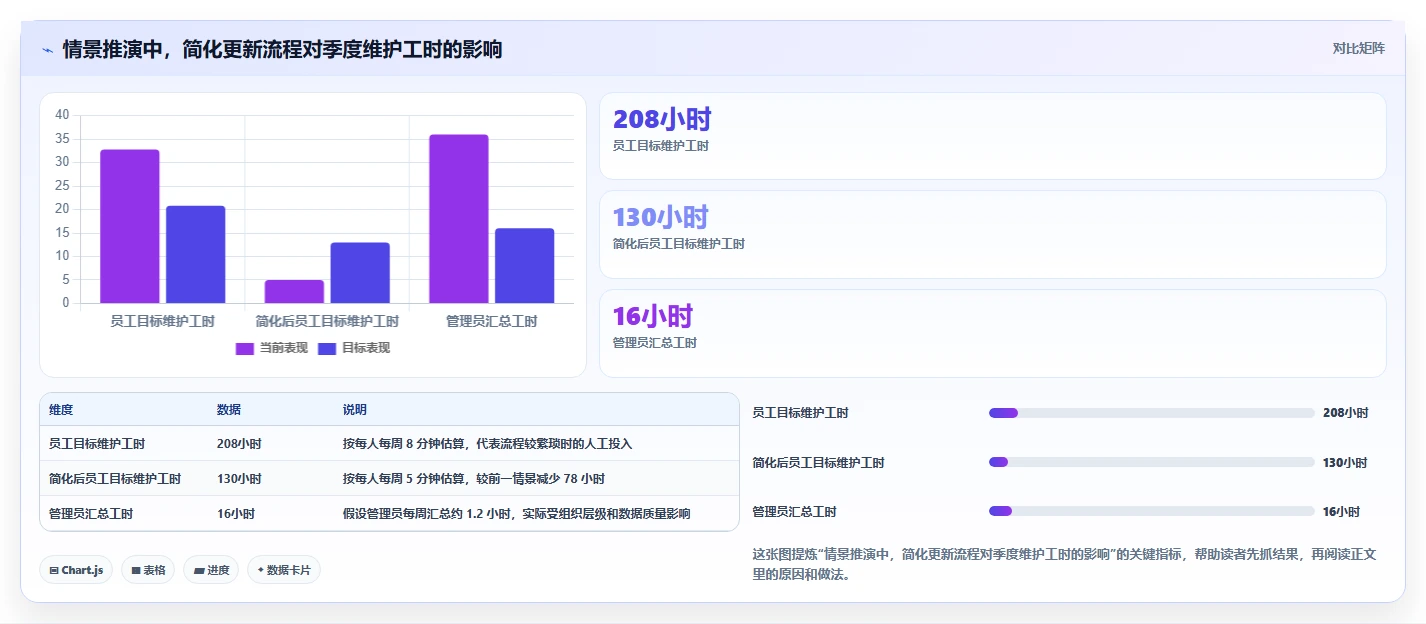Click the 维度 table column header

[61, 410]
